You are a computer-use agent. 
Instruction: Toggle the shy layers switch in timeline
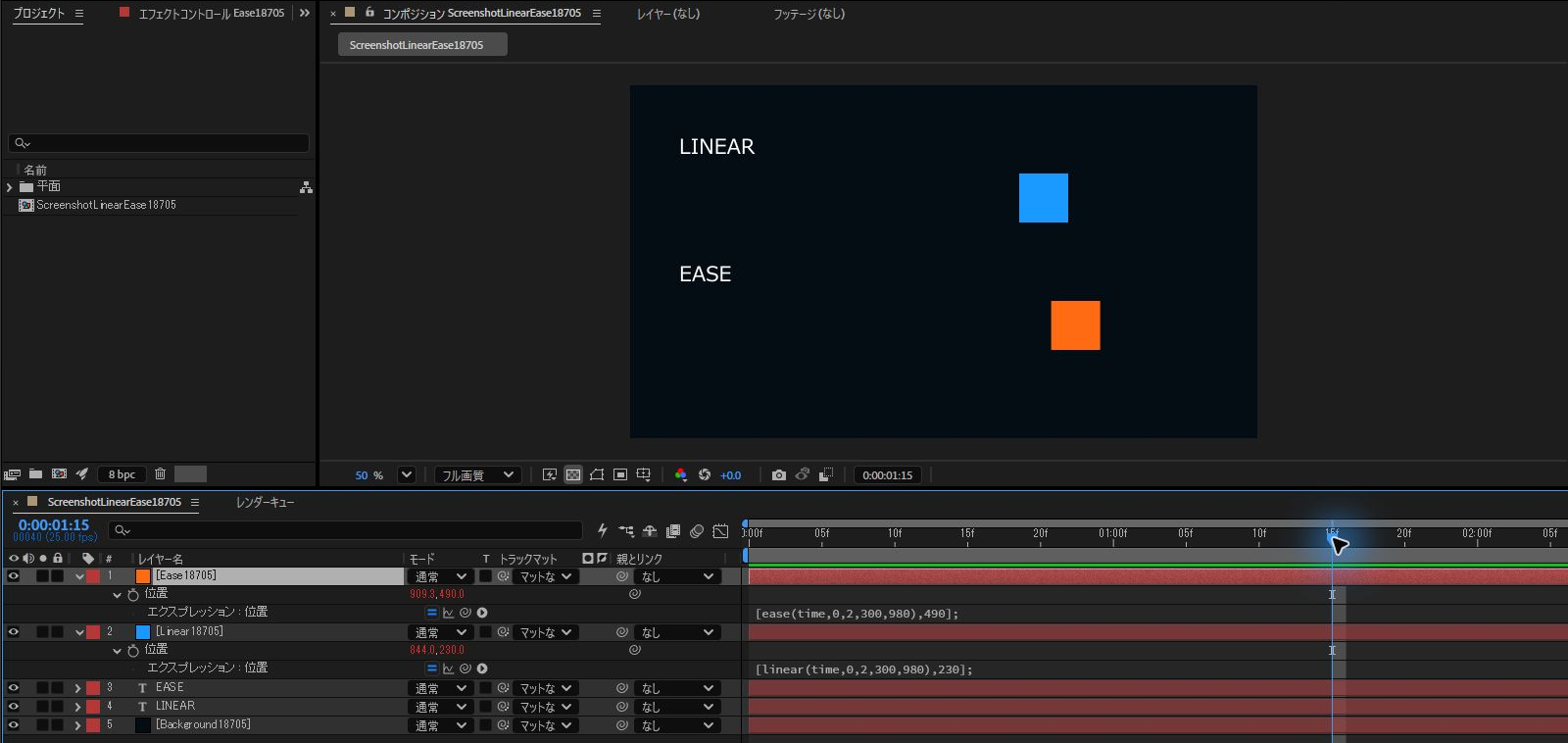(650, 531)
